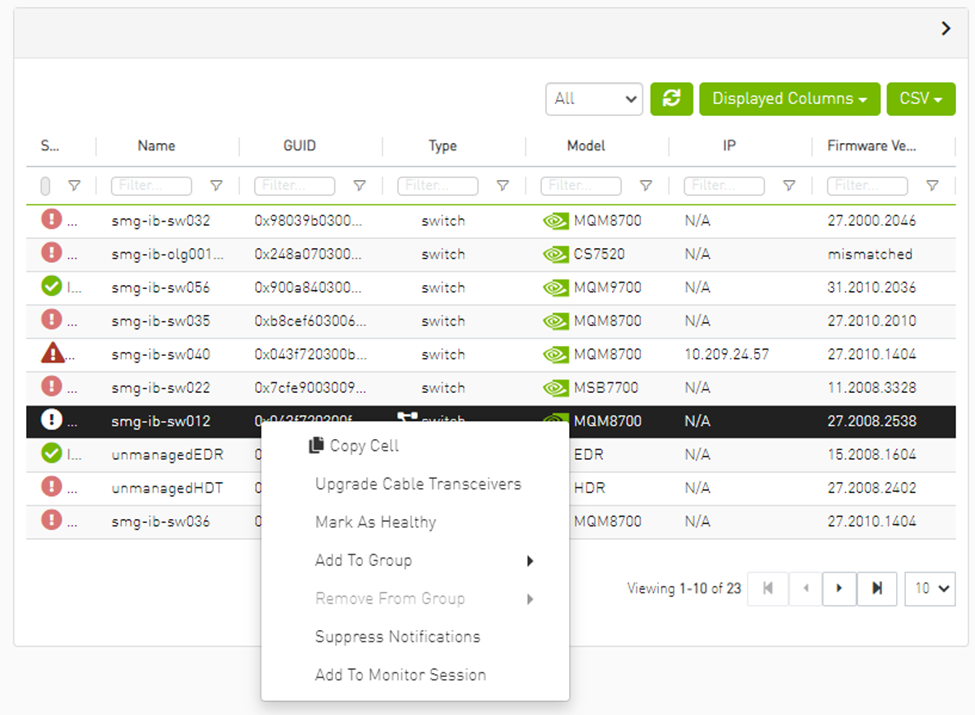Open the CSV export dropdown
The image size is (975, 715).
pyautogui.click(x=920, y=99)
